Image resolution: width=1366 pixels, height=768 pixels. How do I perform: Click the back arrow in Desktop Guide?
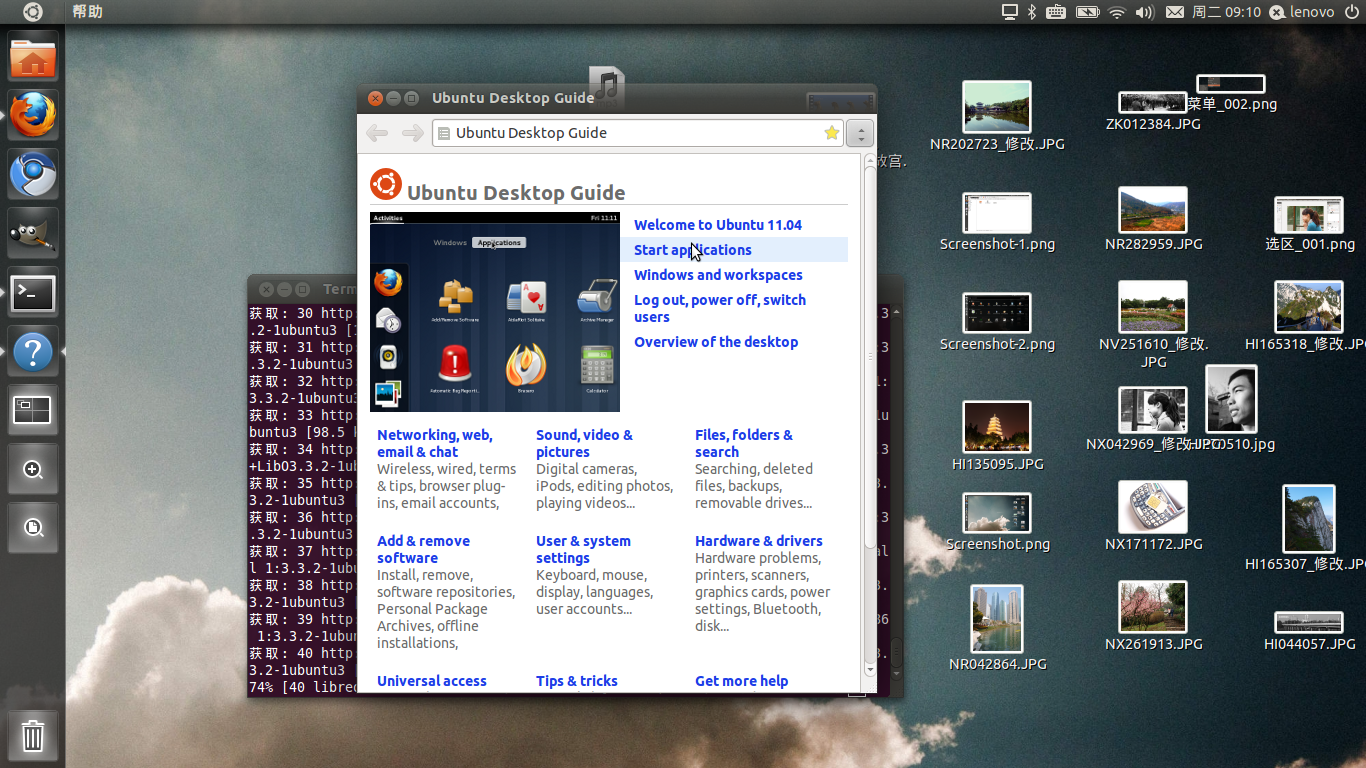(x=377, y=133)
